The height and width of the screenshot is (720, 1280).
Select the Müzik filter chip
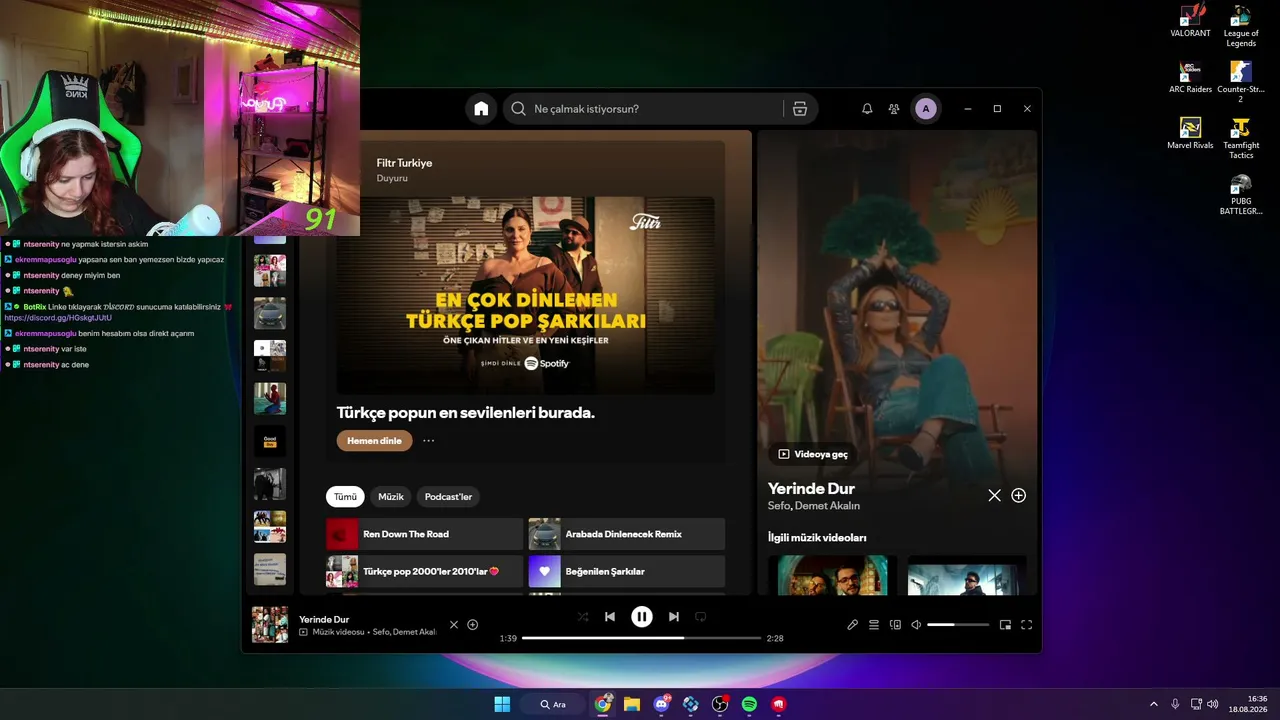(391, 497)
